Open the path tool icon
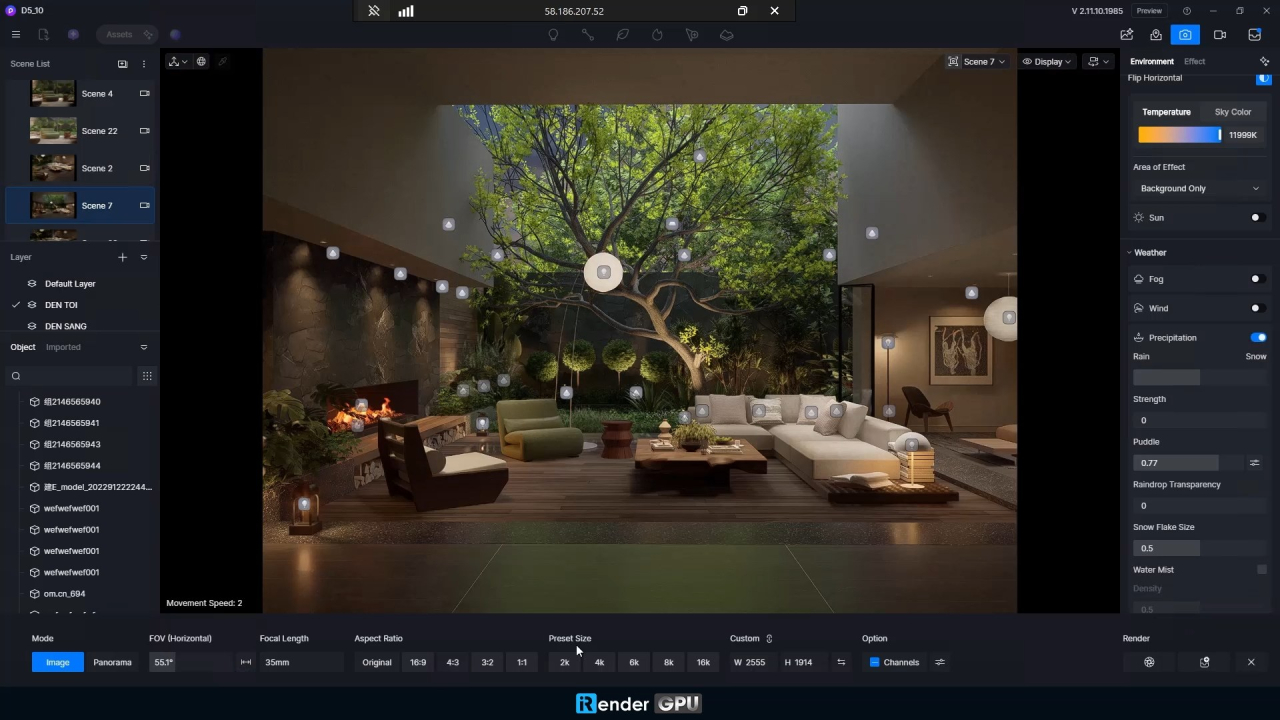This screenshot has width=1280, height=720. 588,35
